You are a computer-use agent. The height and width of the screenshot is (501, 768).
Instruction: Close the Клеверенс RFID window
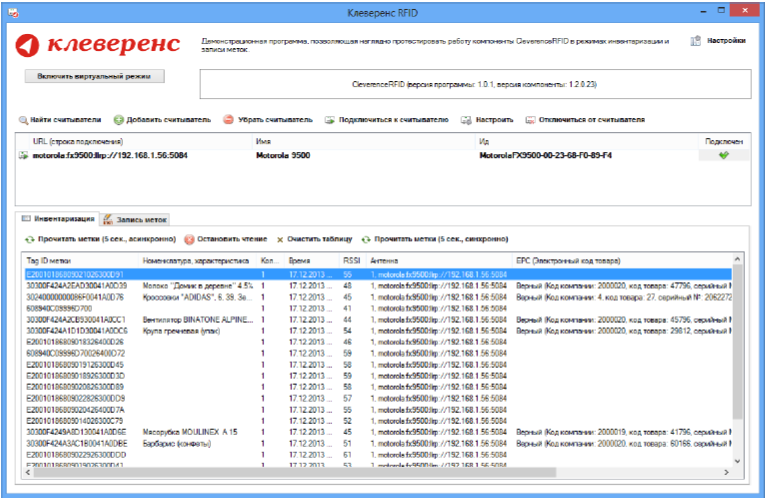(744, 11)
